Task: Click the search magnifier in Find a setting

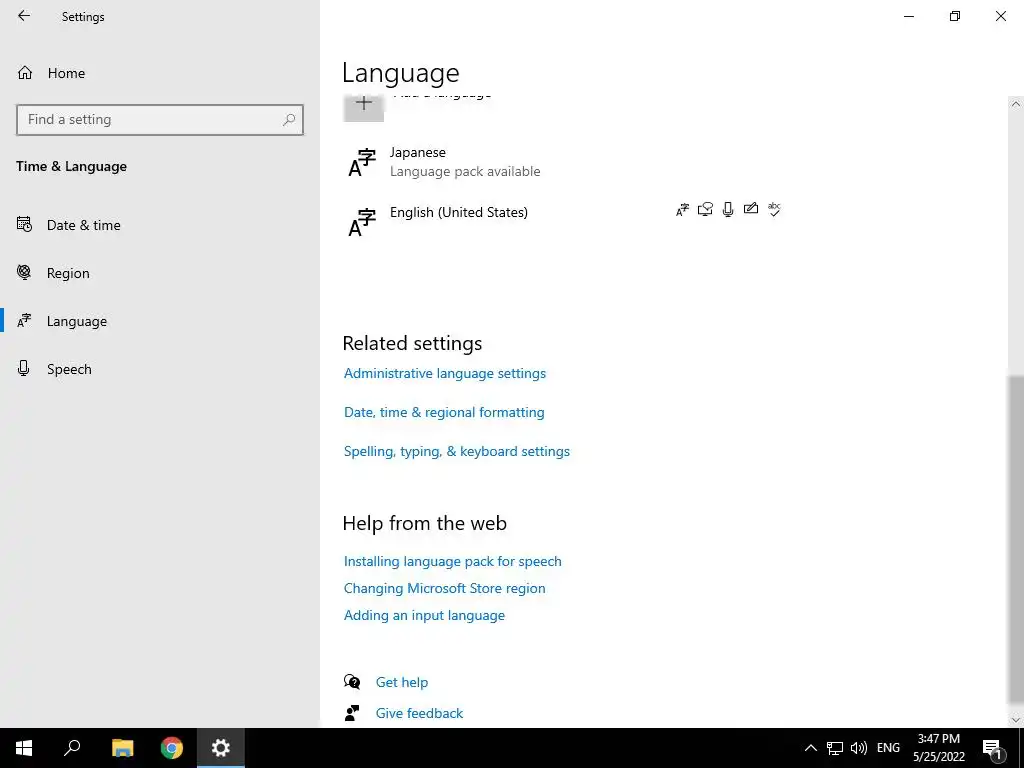Action: 289,120
